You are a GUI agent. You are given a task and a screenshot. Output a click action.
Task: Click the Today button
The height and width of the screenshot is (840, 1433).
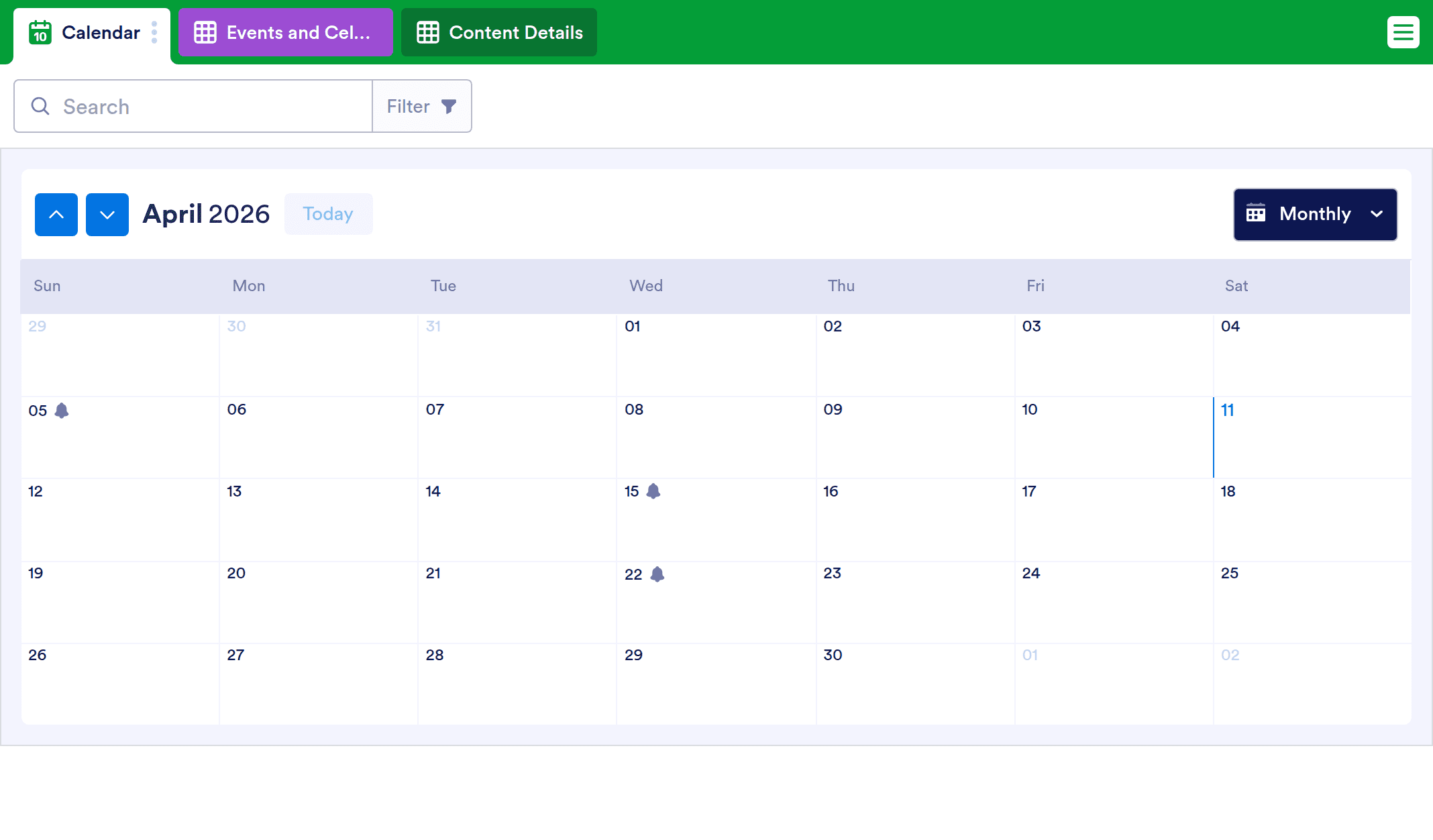pos(328,214)
